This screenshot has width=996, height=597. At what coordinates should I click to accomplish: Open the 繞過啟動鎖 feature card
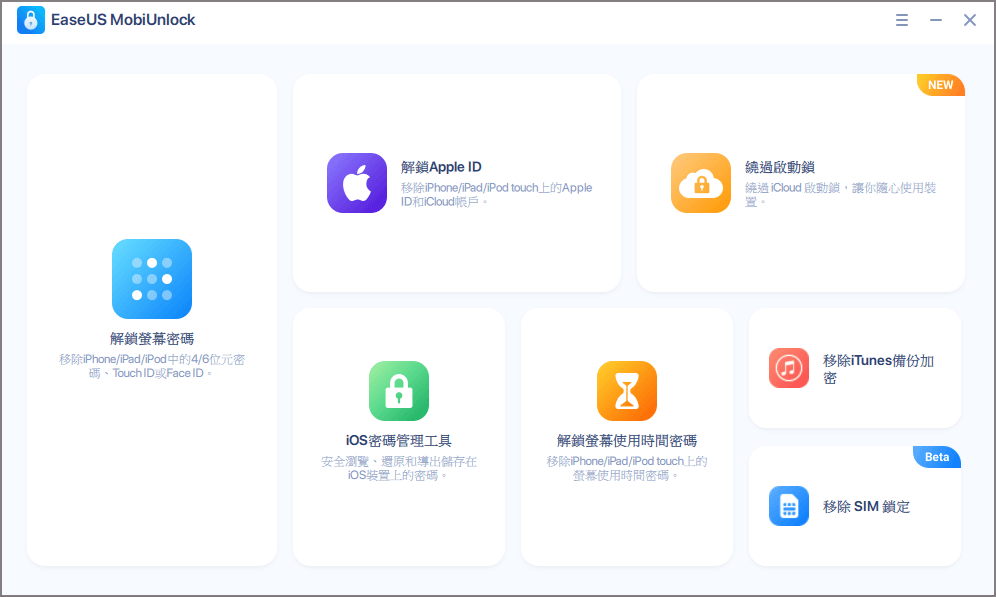[x=800, y=183]
